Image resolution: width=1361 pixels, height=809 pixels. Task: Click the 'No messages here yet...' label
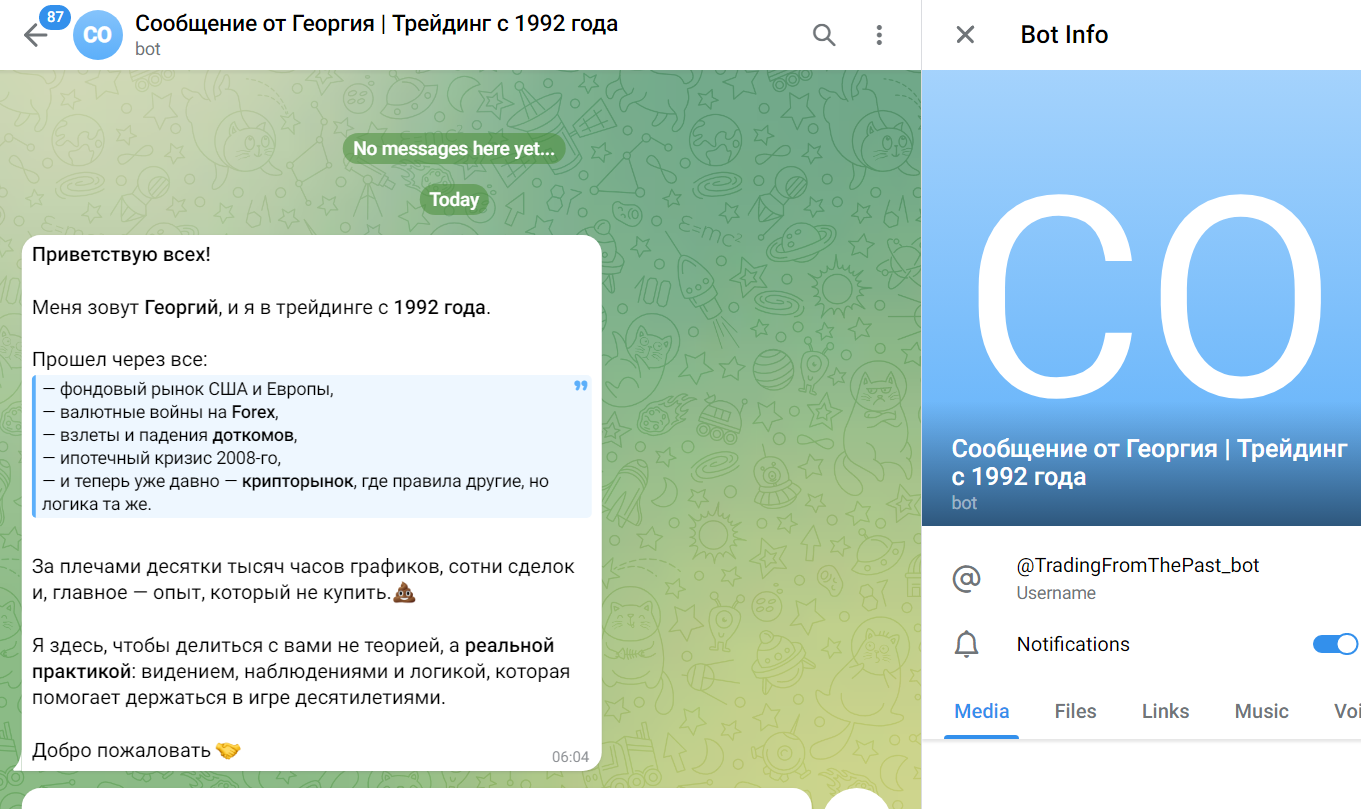pos(454,149)
